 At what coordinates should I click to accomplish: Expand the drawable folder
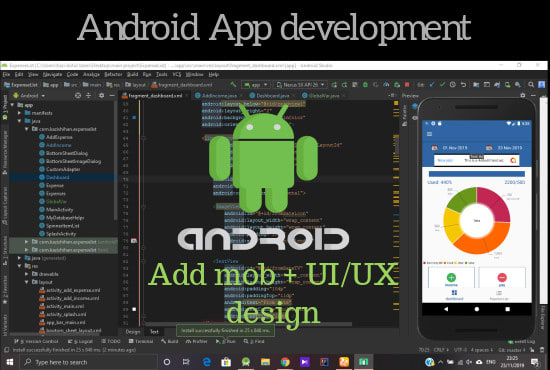click(27, 274)
